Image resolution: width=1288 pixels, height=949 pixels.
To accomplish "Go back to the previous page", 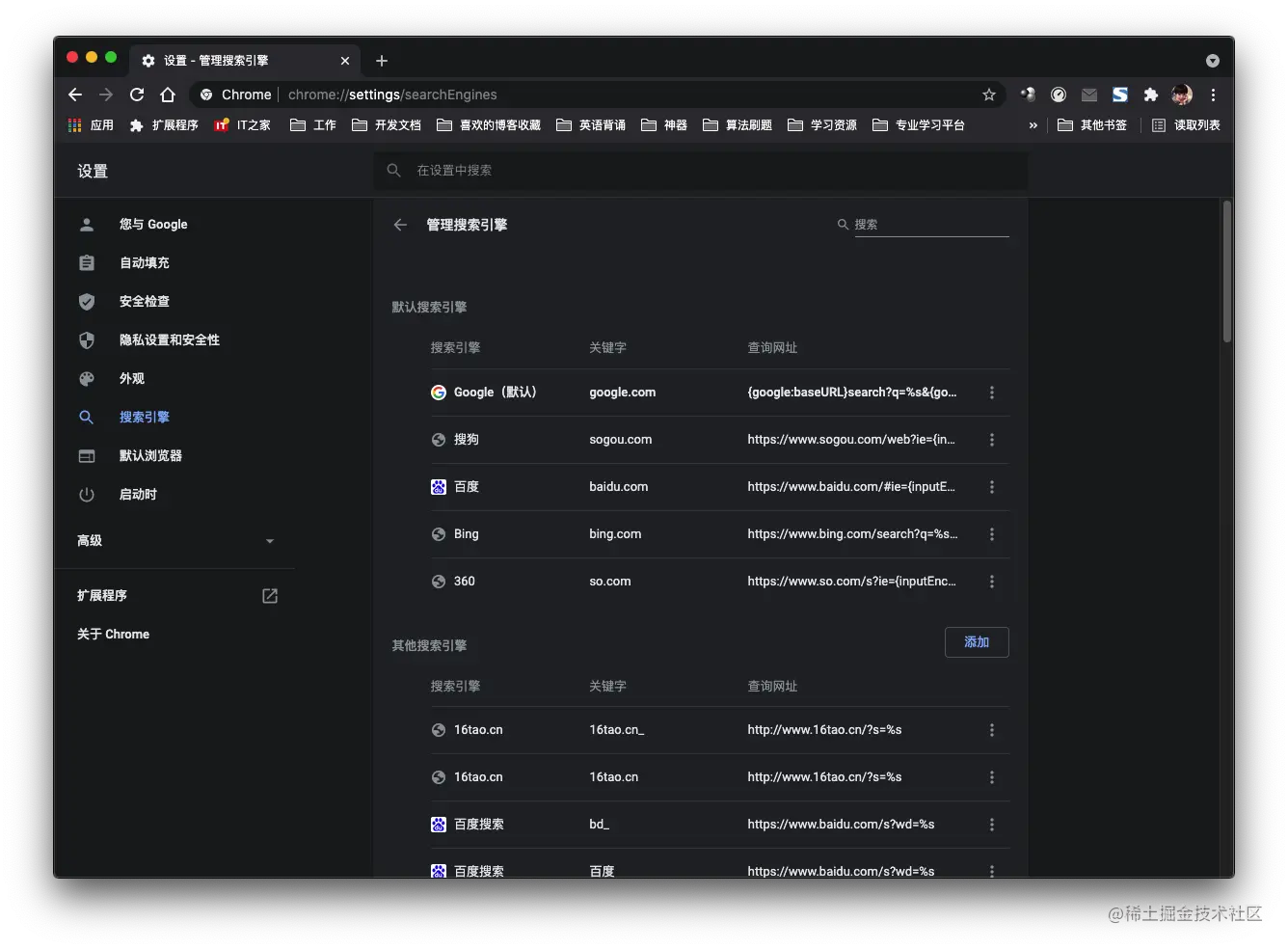I will point(75,95).
